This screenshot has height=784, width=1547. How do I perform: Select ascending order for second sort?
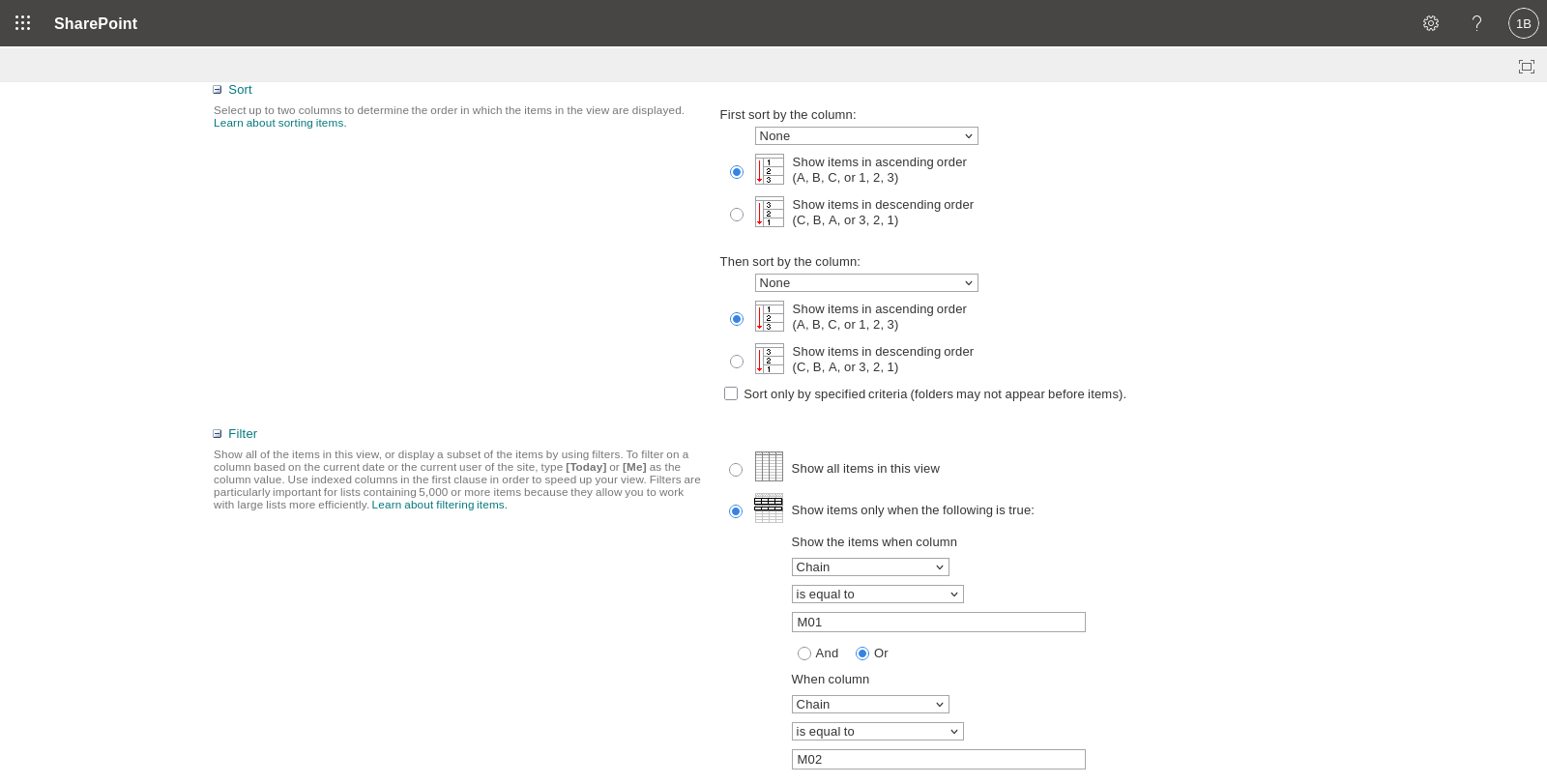(x=737, y=319)
